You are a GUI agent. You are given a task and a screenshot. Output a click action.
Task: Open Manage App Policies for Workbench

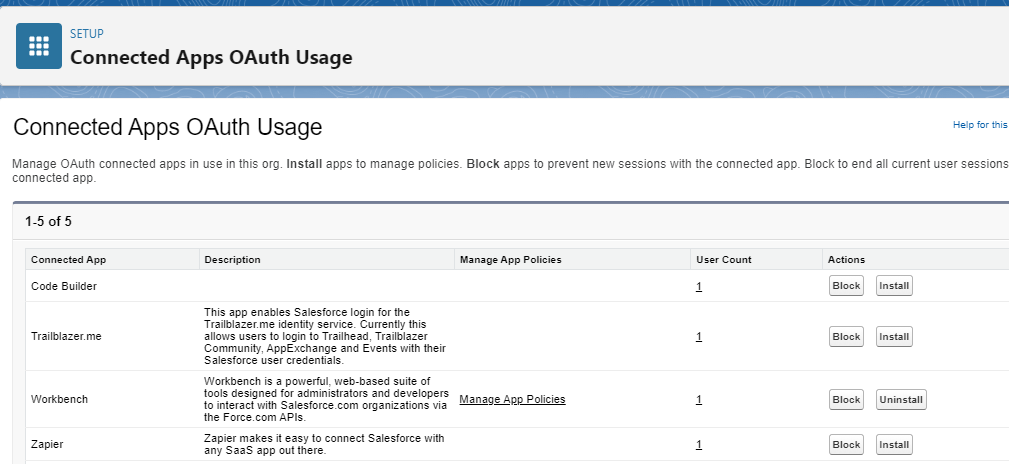[x=512, y=399]
